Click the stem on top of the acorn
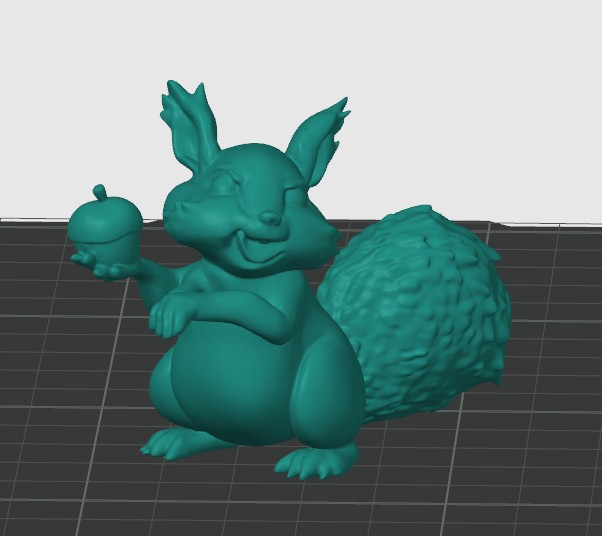 pyautogui.click(x=101, y=192)
